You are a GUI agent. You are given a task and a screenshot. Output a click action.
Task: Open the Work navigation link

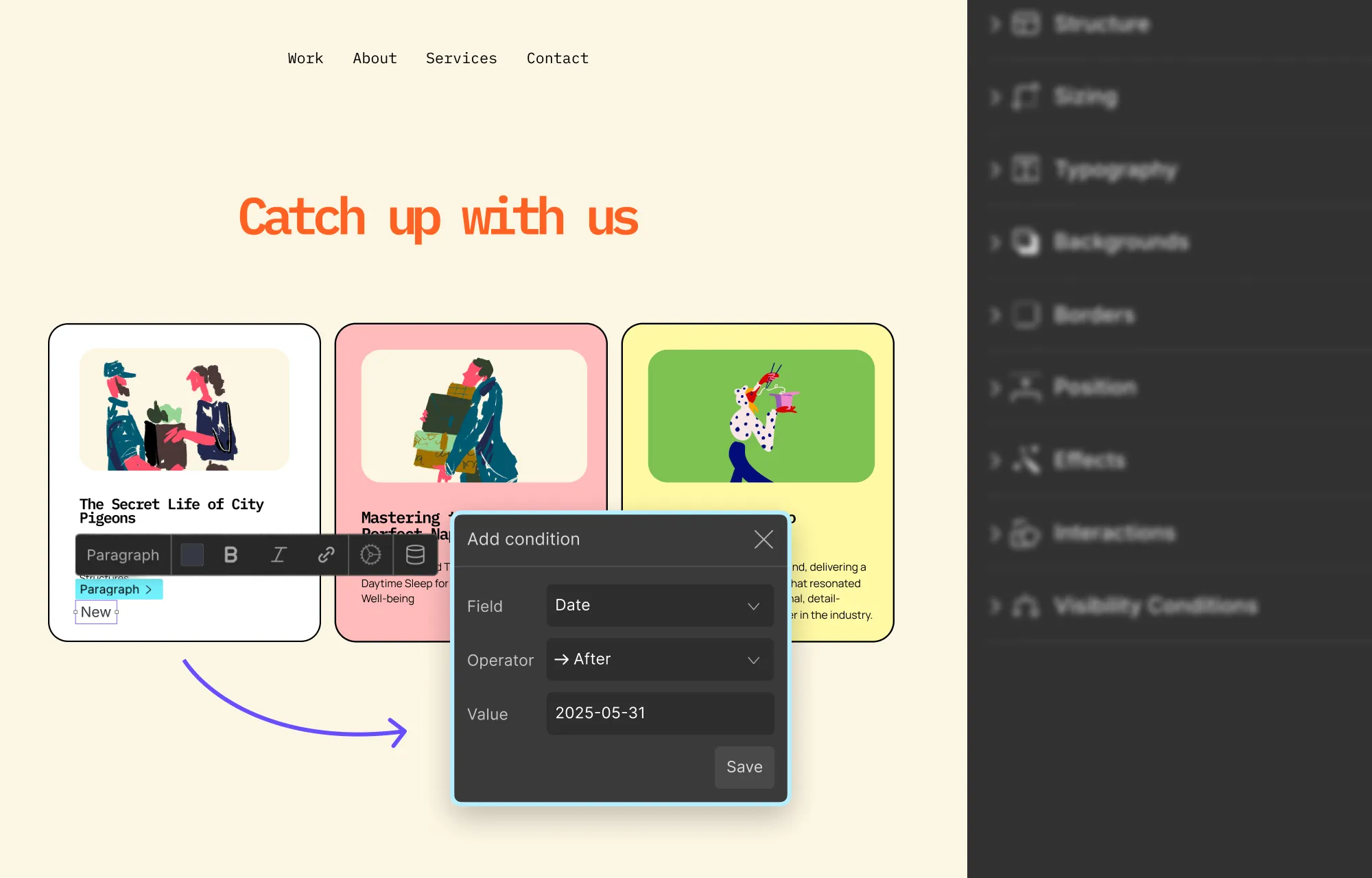(305, 58)
